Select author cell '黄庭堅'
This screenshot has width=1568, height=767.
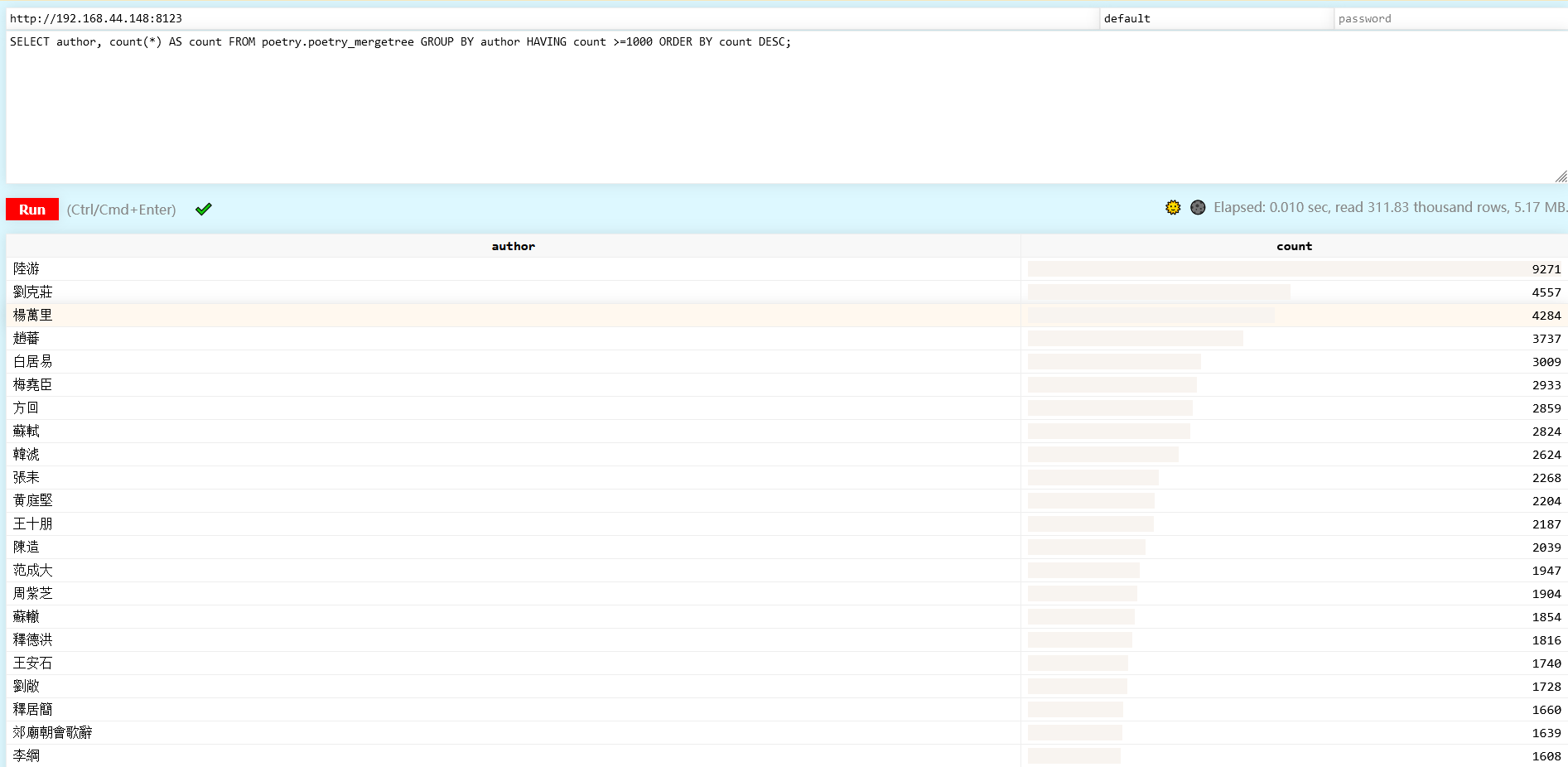click(514, 501)
